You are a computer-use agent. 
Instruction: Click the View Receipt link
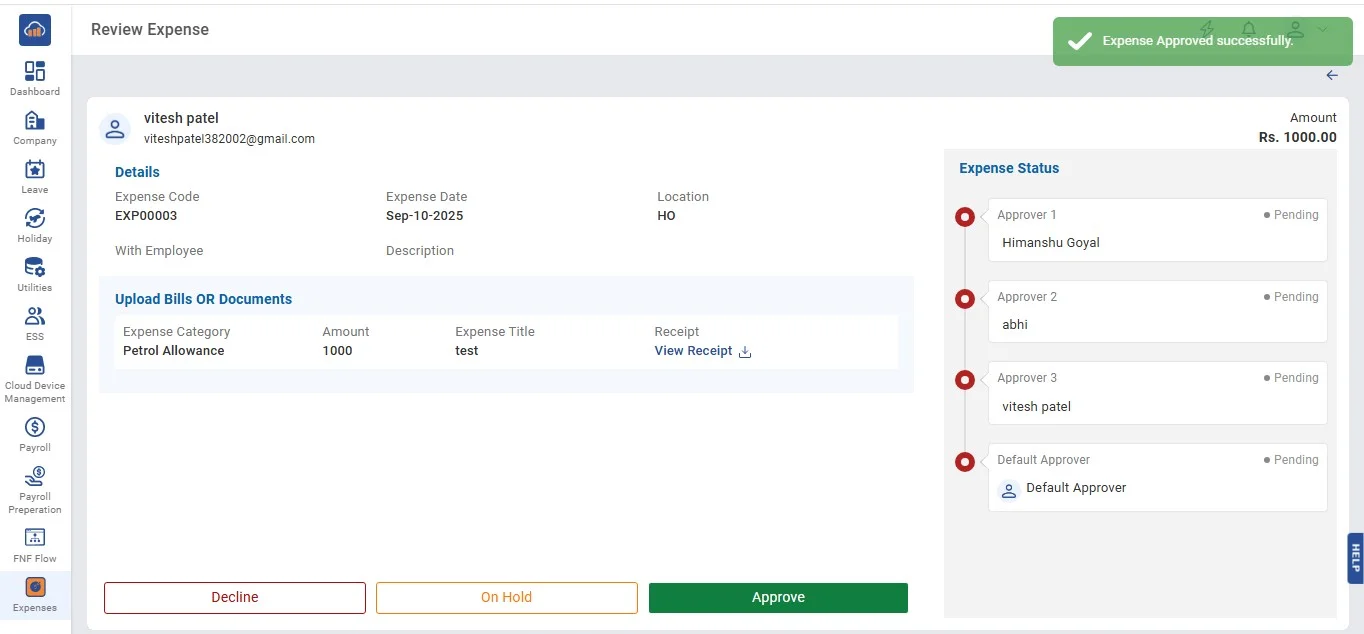tap(693, 351)
